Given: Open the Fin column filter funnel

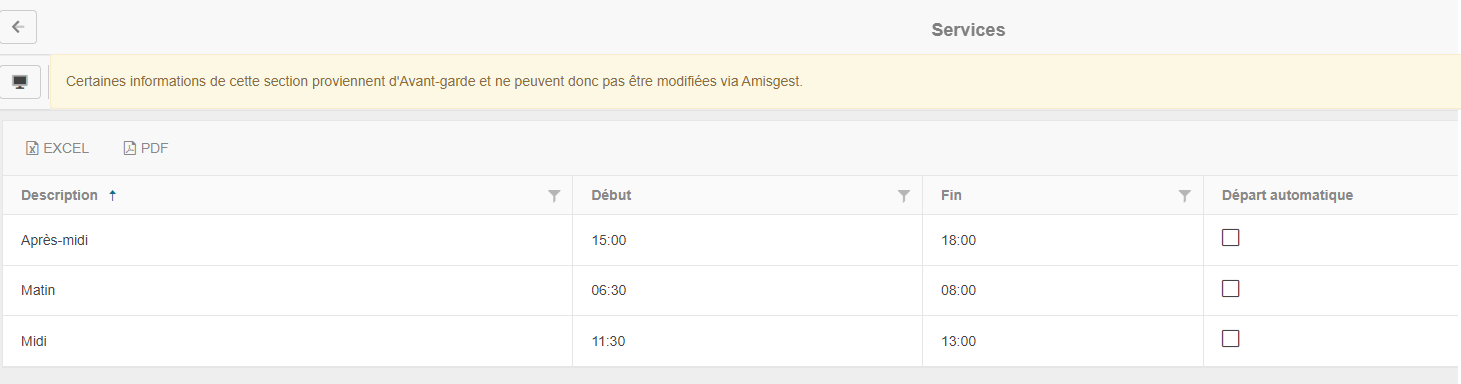Looking at the screenshot, I should click(x=1185, y=196).
